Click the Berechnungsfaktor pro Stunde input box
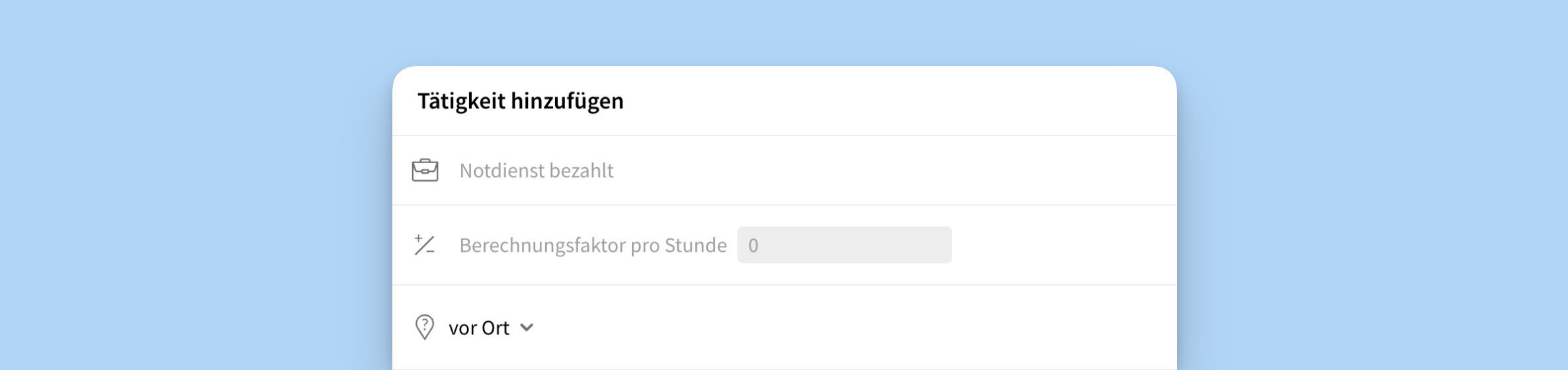The image size is (1568, 370). pos(844,245)
